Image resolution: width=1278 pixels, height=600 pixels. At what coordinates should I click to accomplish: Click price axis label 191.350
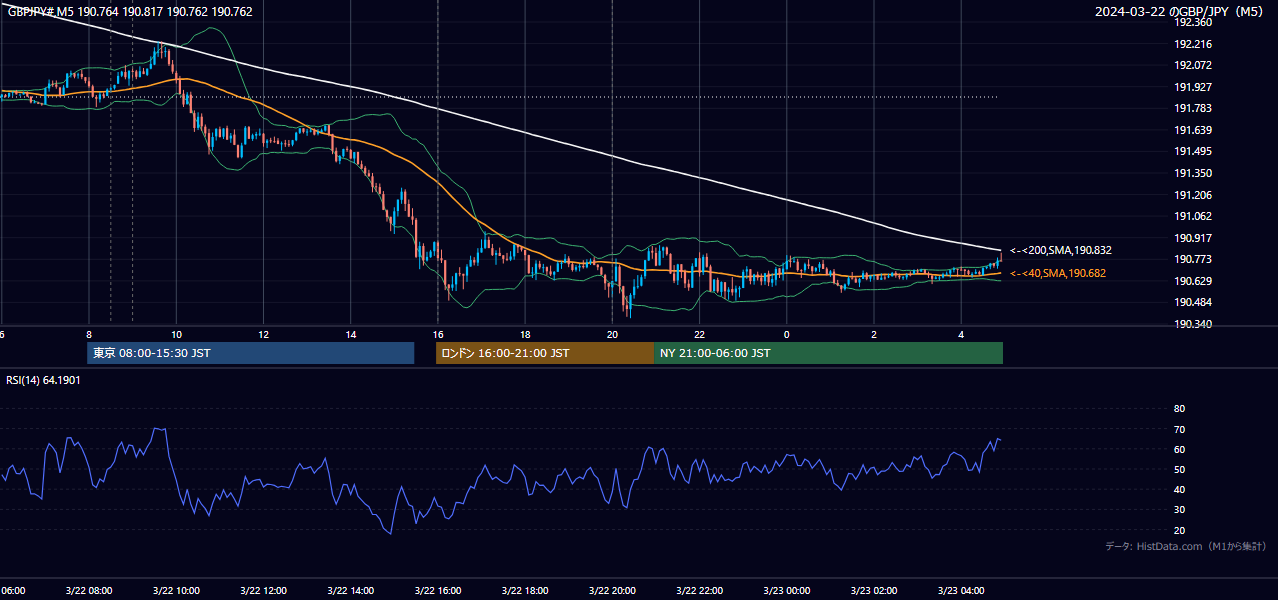pos(1192,173)
